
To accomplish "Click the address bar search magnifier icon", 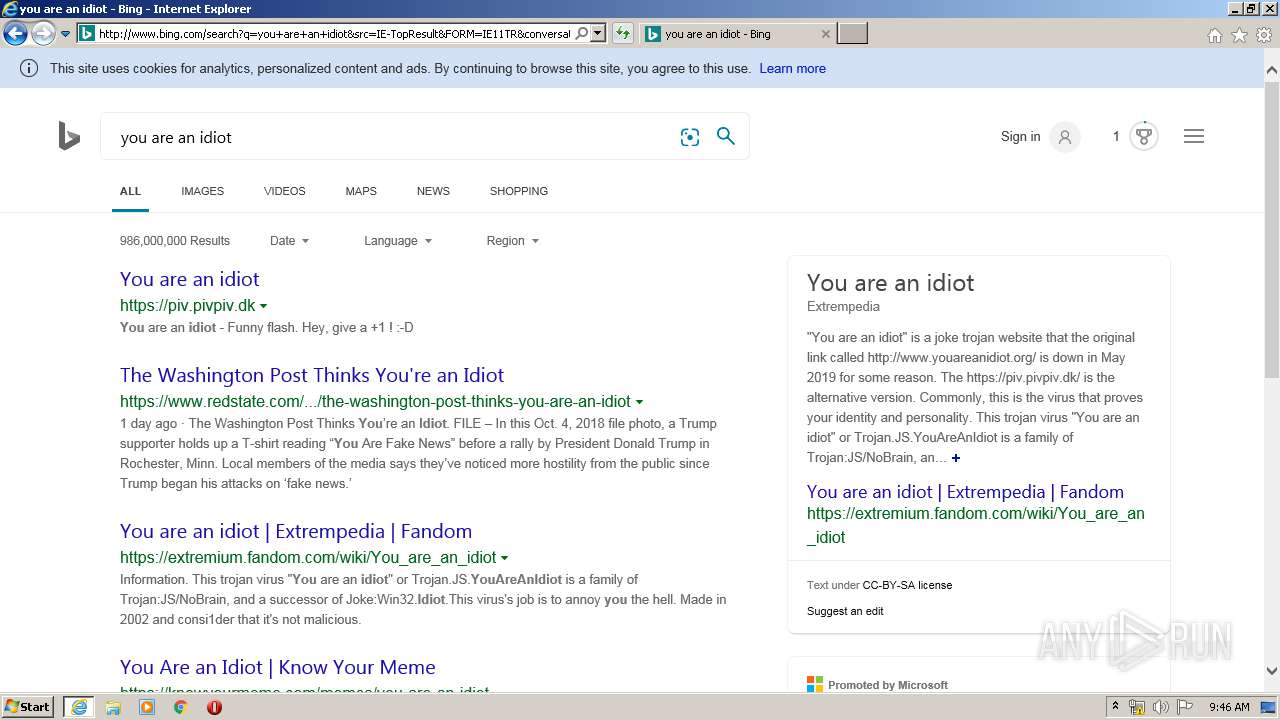I will 582,34.
